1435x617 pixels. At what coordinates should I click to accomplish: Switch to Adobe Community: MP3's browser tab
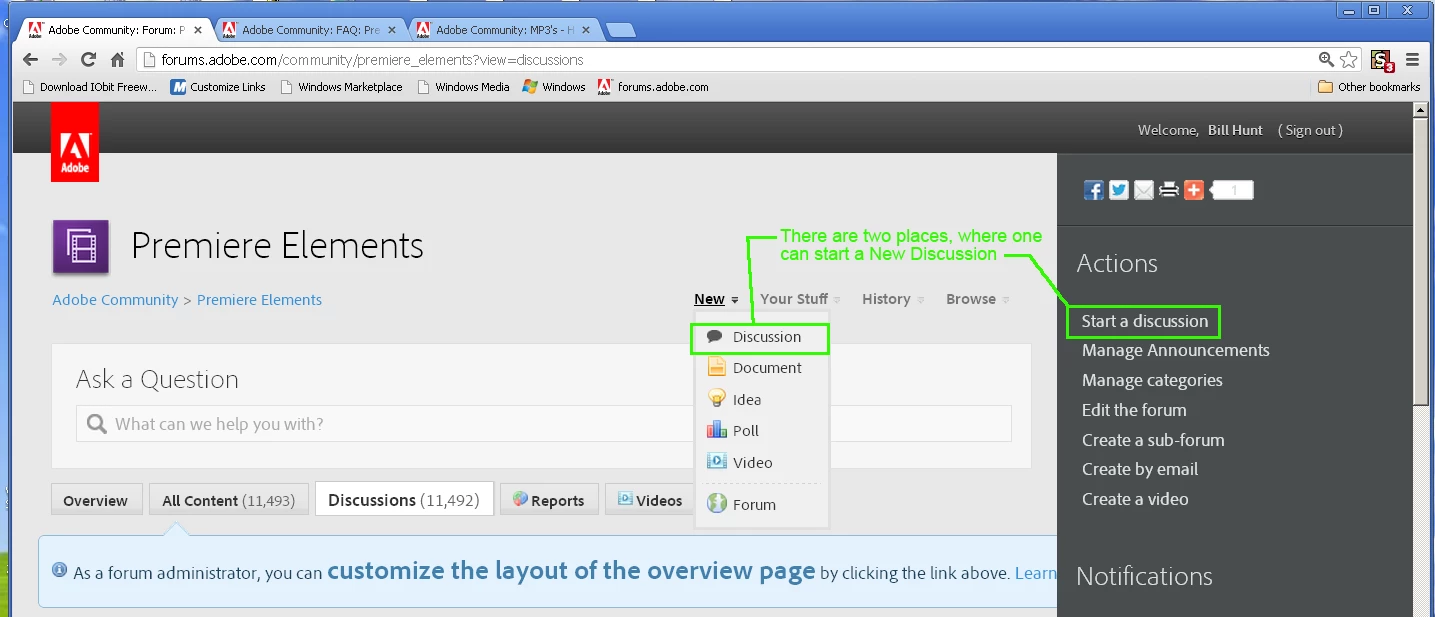click(505, 30)
